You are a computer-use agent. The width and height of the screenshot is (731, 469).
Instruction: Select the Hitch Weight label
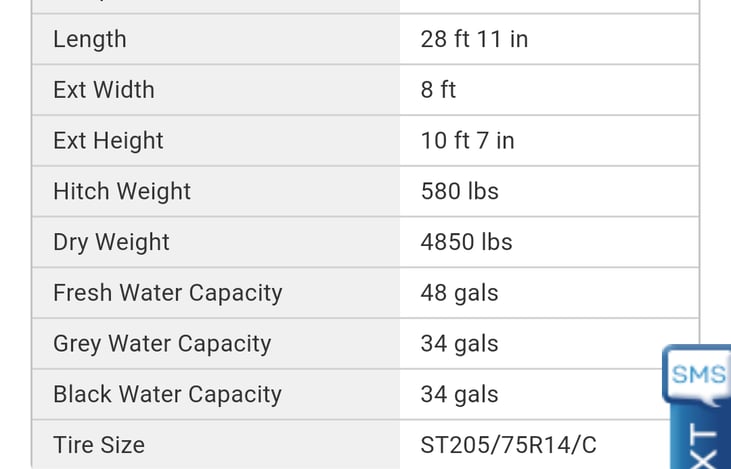(x=122, y=192)
